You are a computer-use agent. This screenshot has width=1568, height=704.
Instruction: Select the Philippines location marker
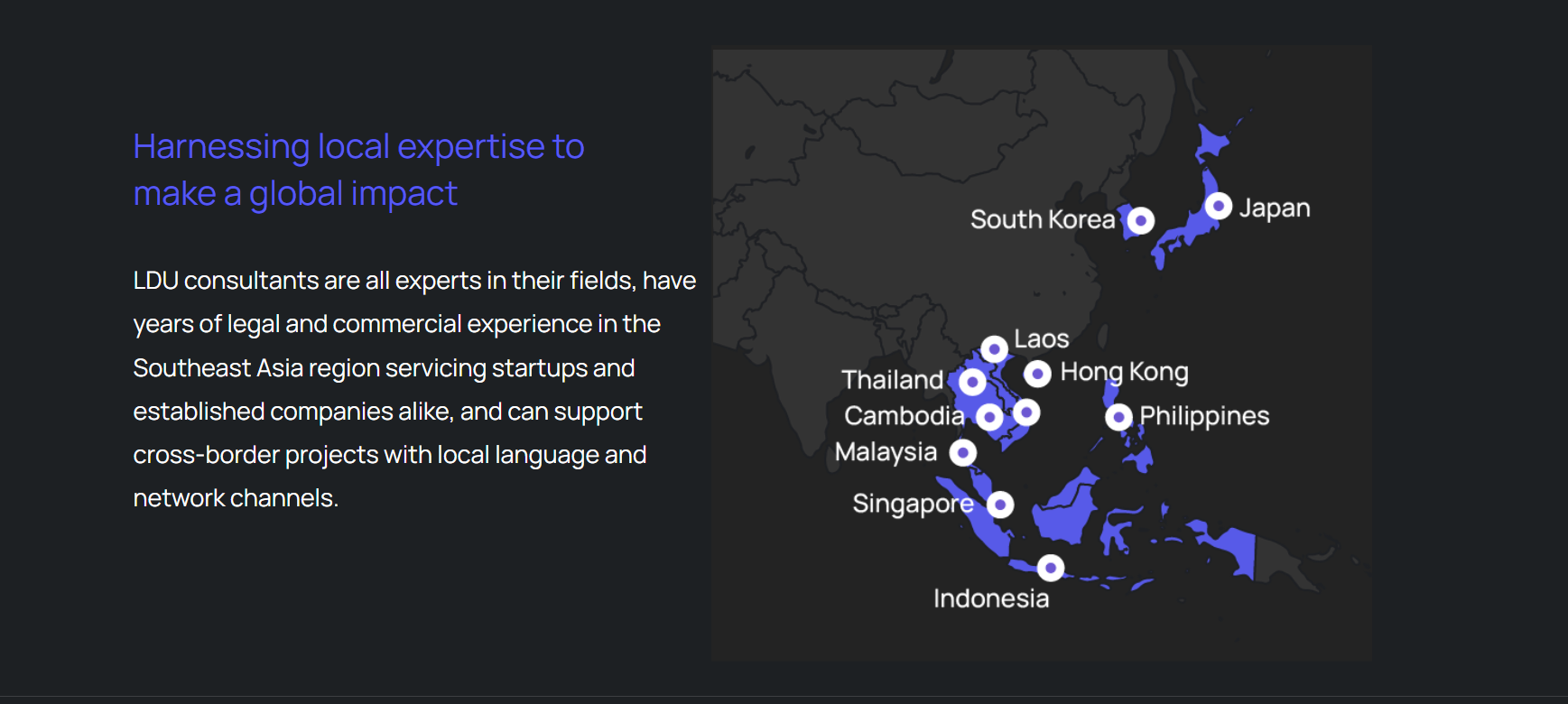[1118, 417]
